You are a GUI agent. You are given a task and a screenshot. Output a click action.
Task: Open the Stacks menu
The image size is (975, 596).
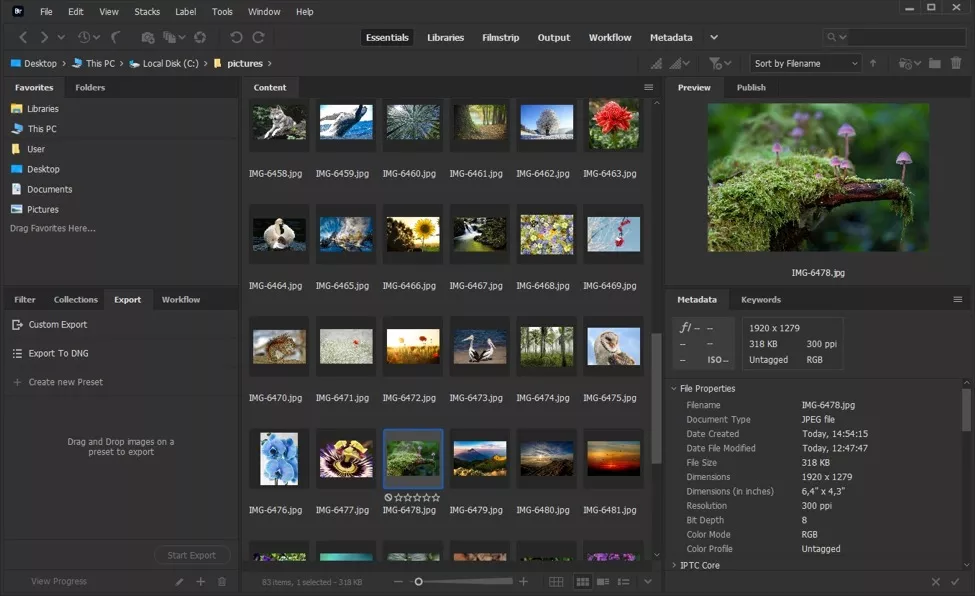coord(147,12)
